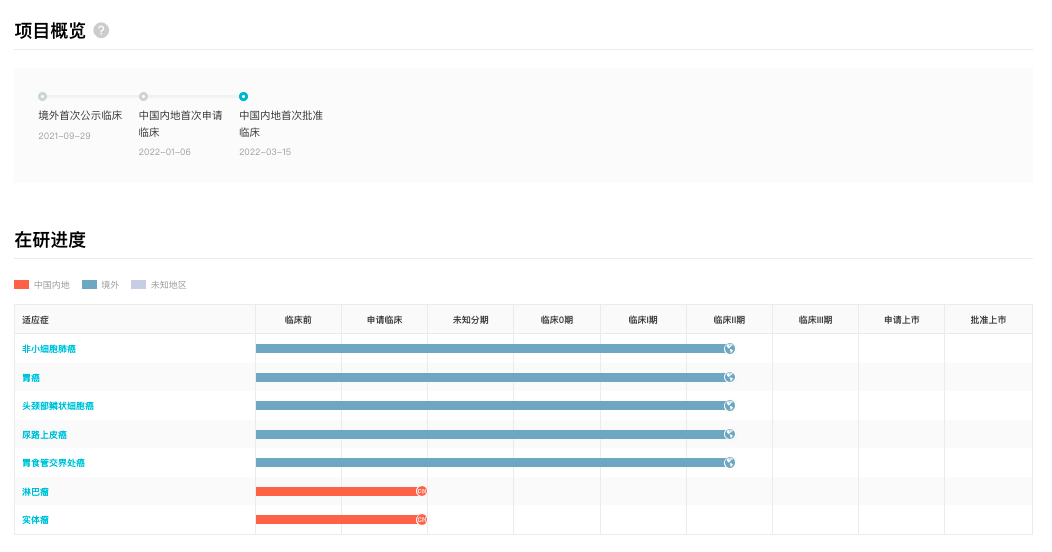Click the help icon beside 项目概览

tap(101, 30)
